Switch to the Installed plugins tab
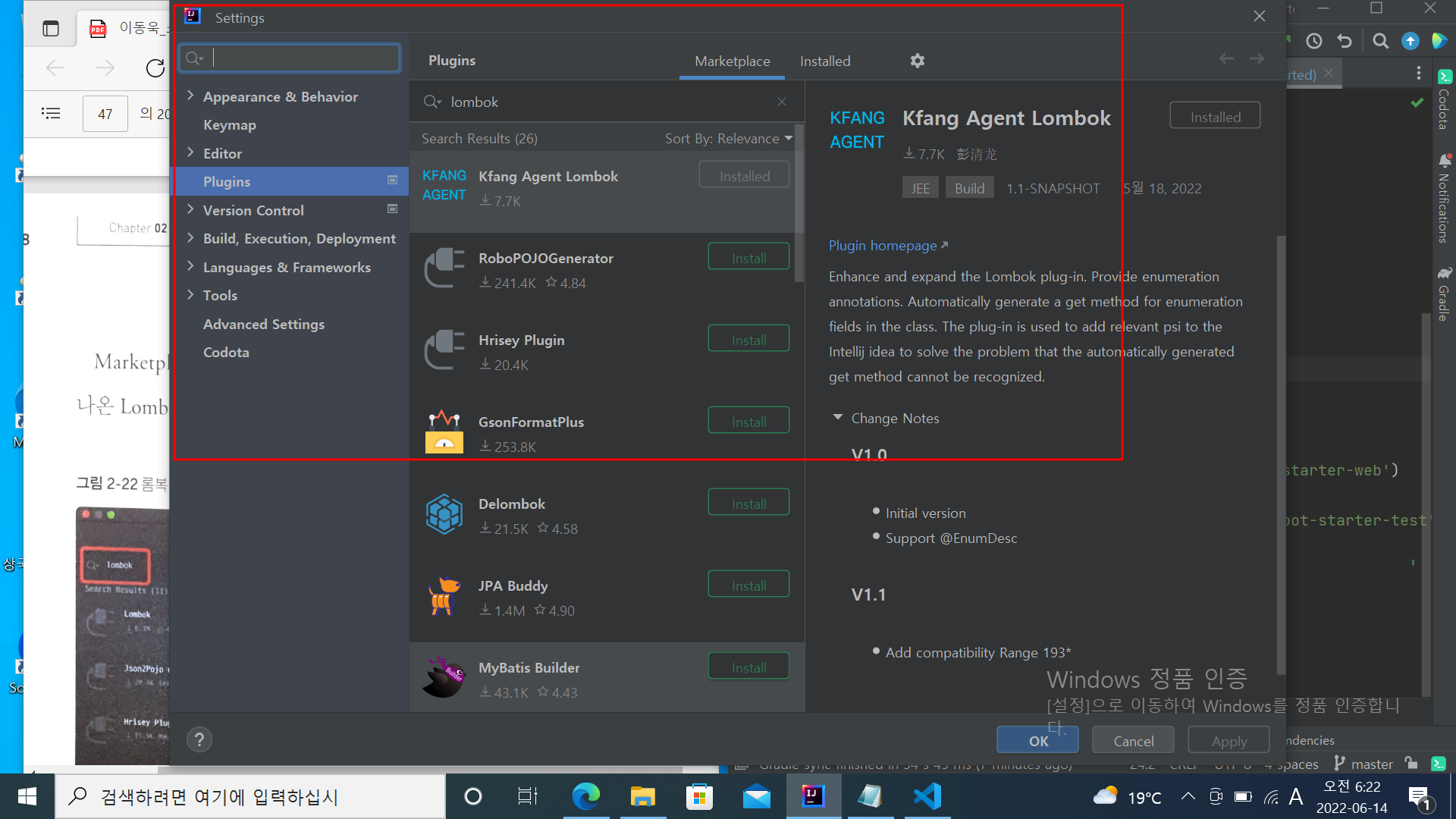The height and width of the screenshot is (819, 1456). click(824, 61)
